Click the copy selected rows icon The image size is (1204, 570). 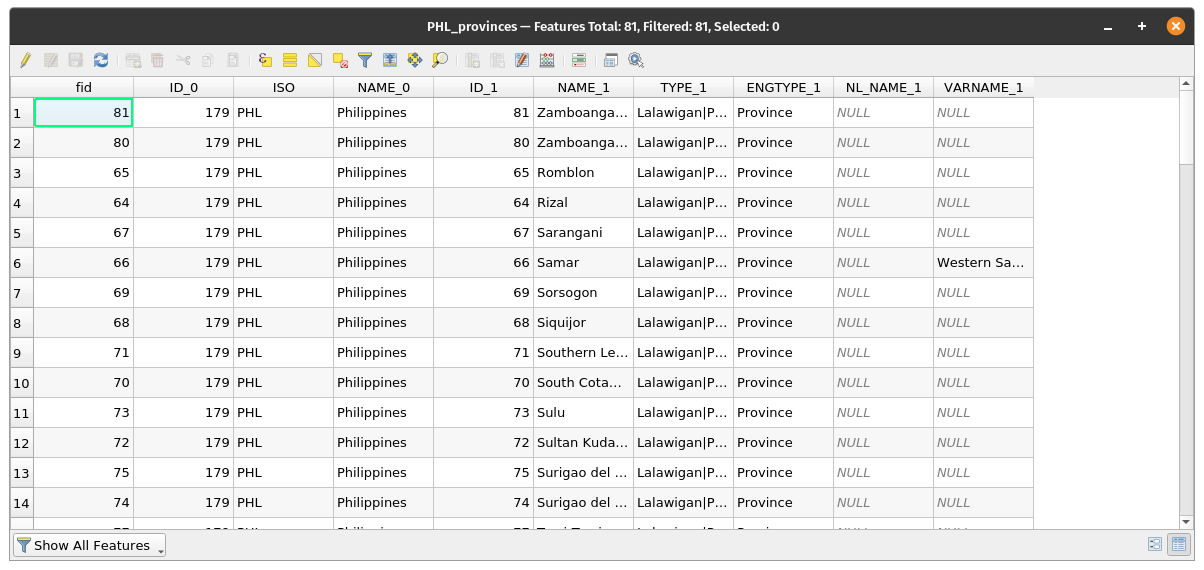coord(208,60)
